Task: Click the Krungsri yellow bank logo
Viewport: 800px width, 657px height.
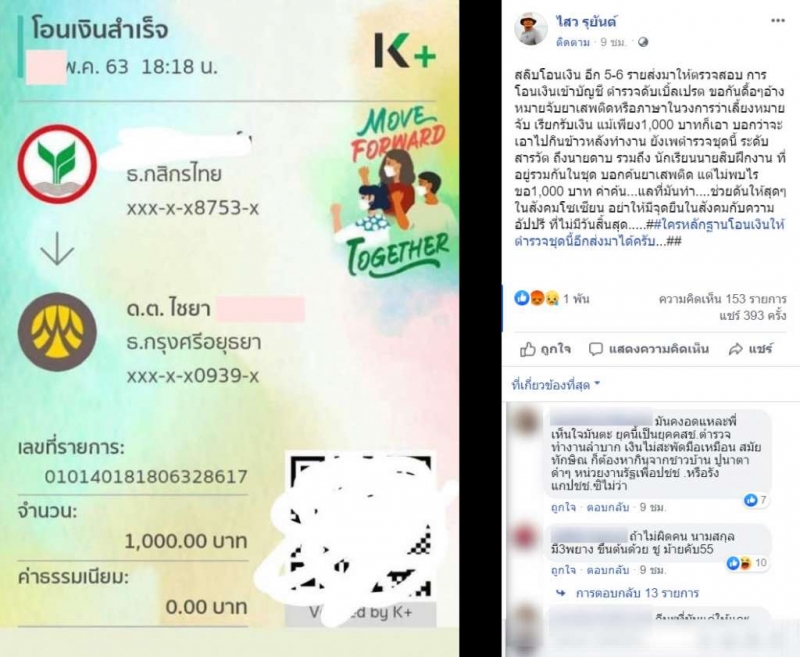Action: (x=57, y=332)
